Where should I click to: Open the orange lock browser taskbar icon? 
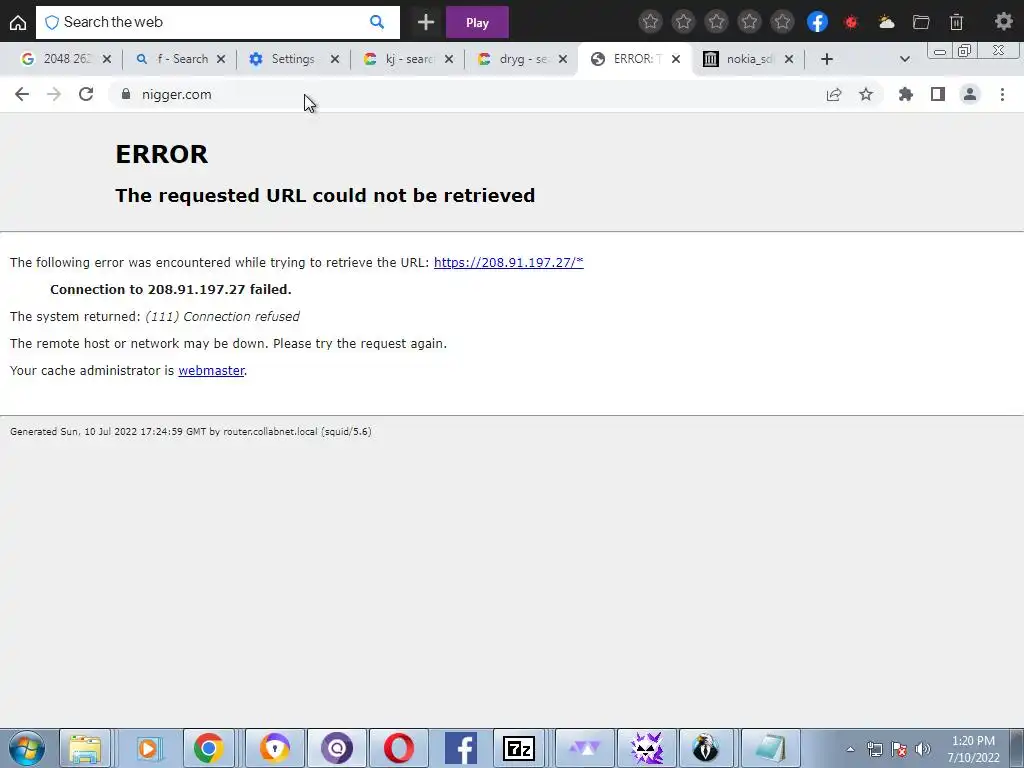[x=274, y=748]
